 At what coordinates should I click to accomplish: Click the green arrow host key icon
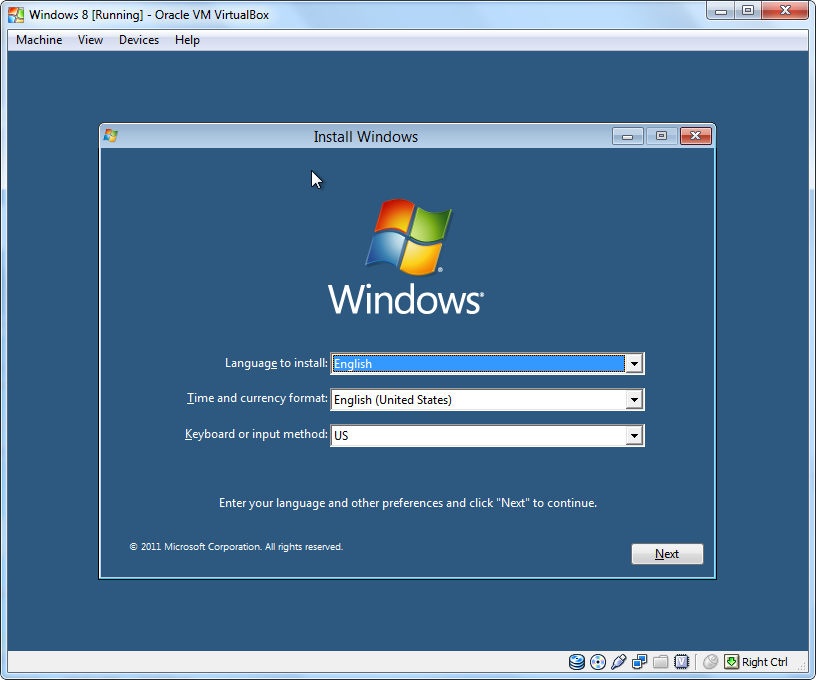[731, 662]
